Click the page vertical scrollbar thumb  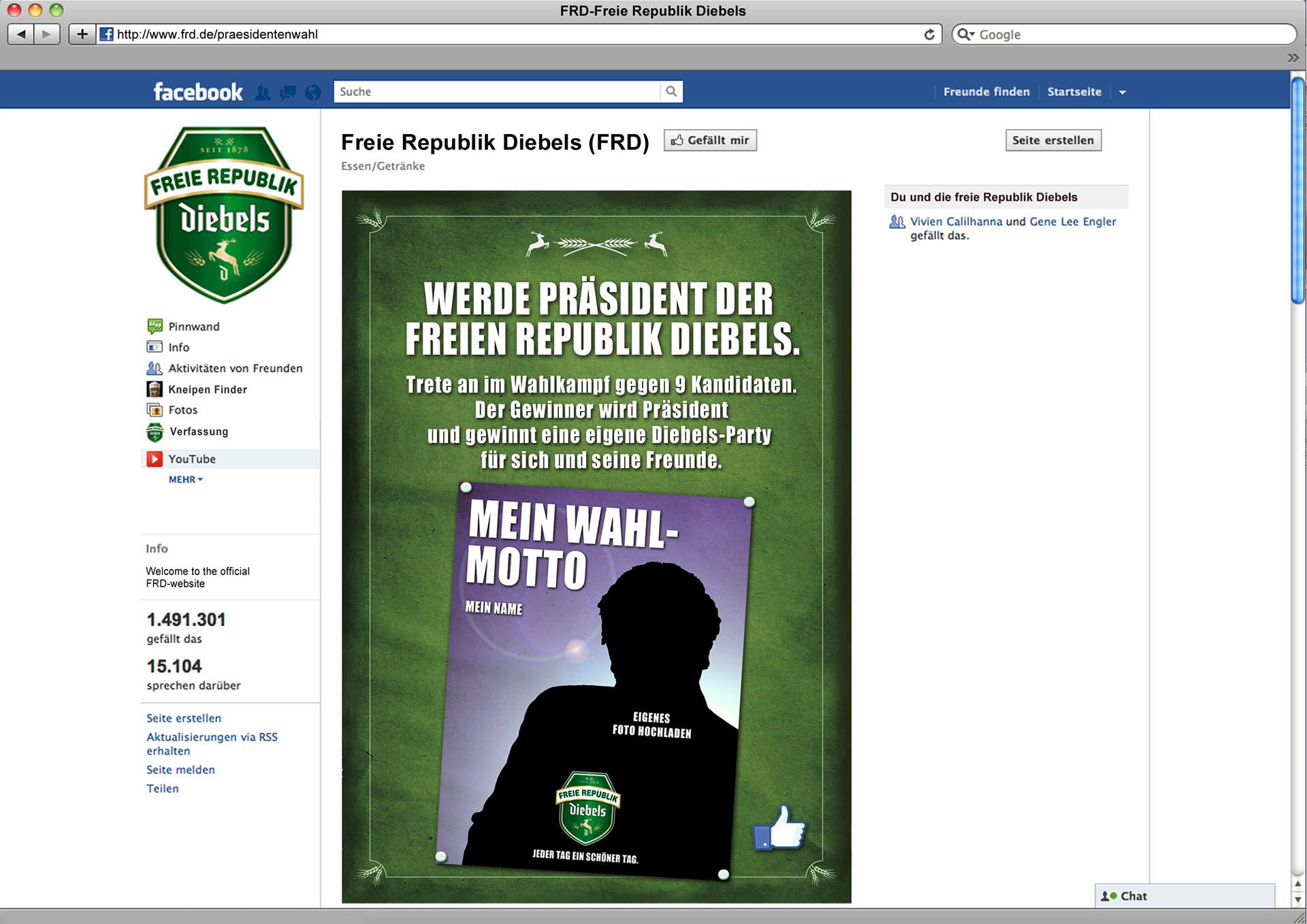pyautogui.click(x=1298, y=191)
